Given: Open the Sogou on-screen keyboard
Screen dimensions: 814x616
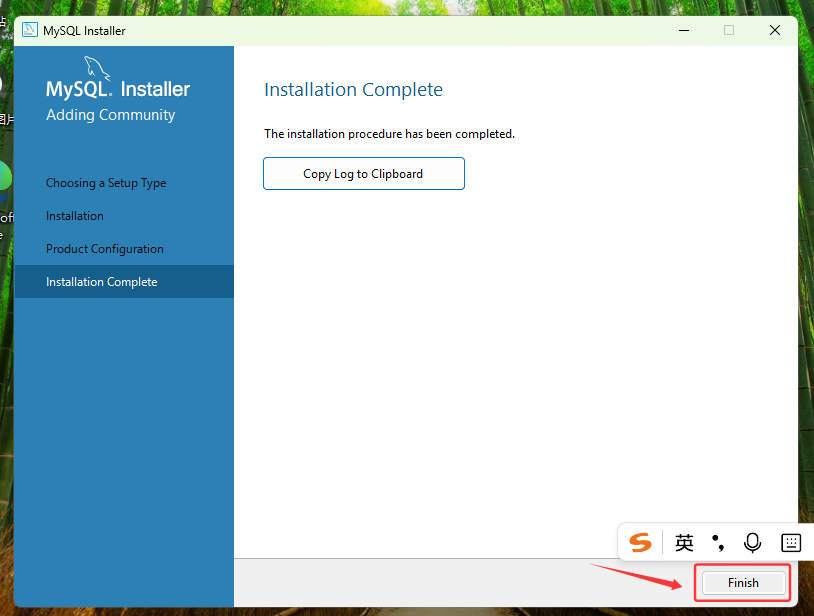Looking at the screenshot, I should pyautogui.click(x=791, y=542).
